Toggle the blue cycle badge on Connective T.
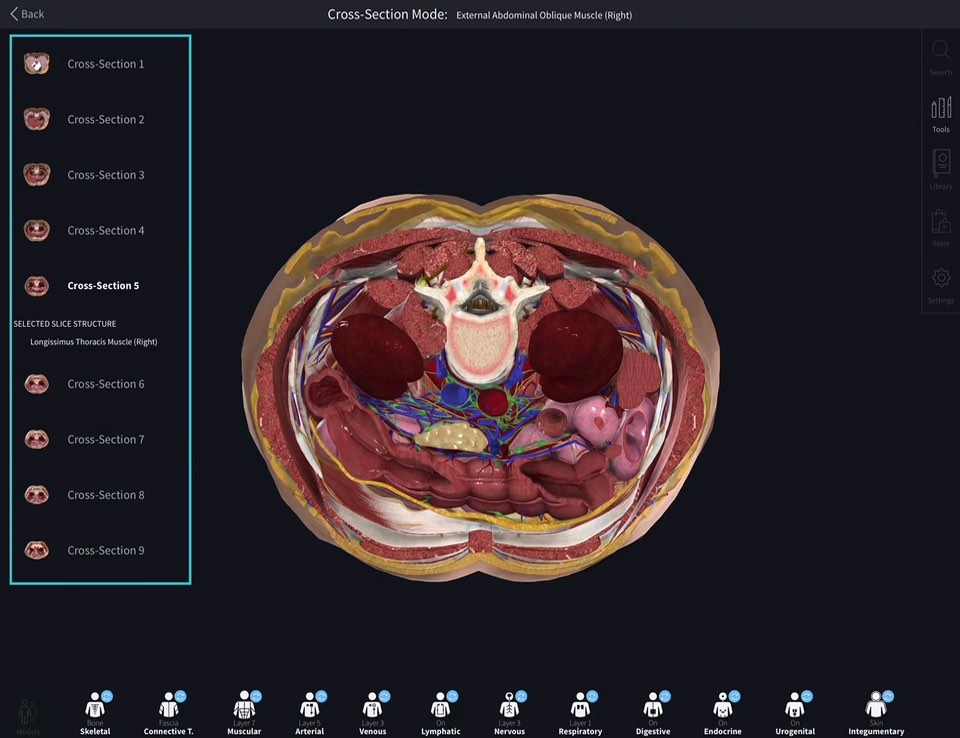Image resolution: width=960 pixels, height=738 pixels. coord(180,696)
